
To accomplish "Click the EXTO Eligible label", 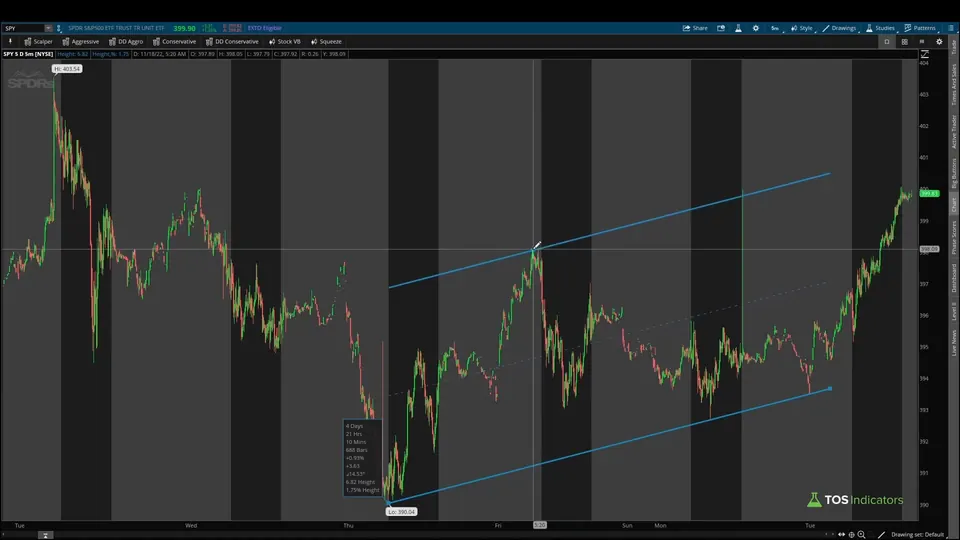I will (264, 28).
